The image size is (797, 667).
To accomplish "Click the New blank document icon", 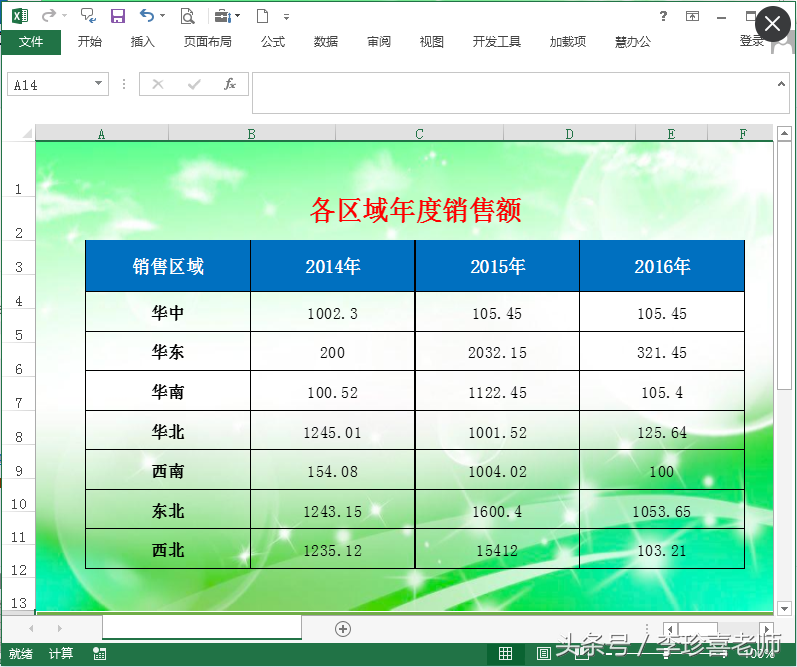I will [x=262, y=16].
